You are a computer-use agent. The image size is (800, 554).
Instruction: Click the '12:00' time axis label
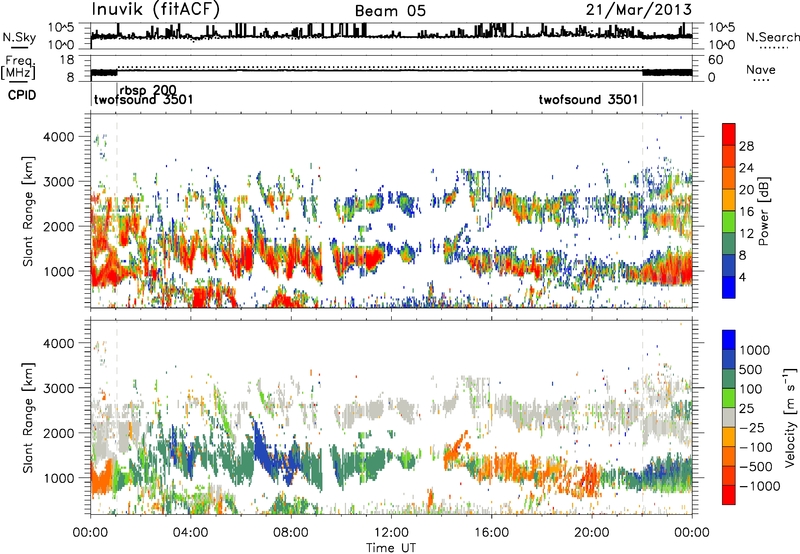(x=391, y=533)
